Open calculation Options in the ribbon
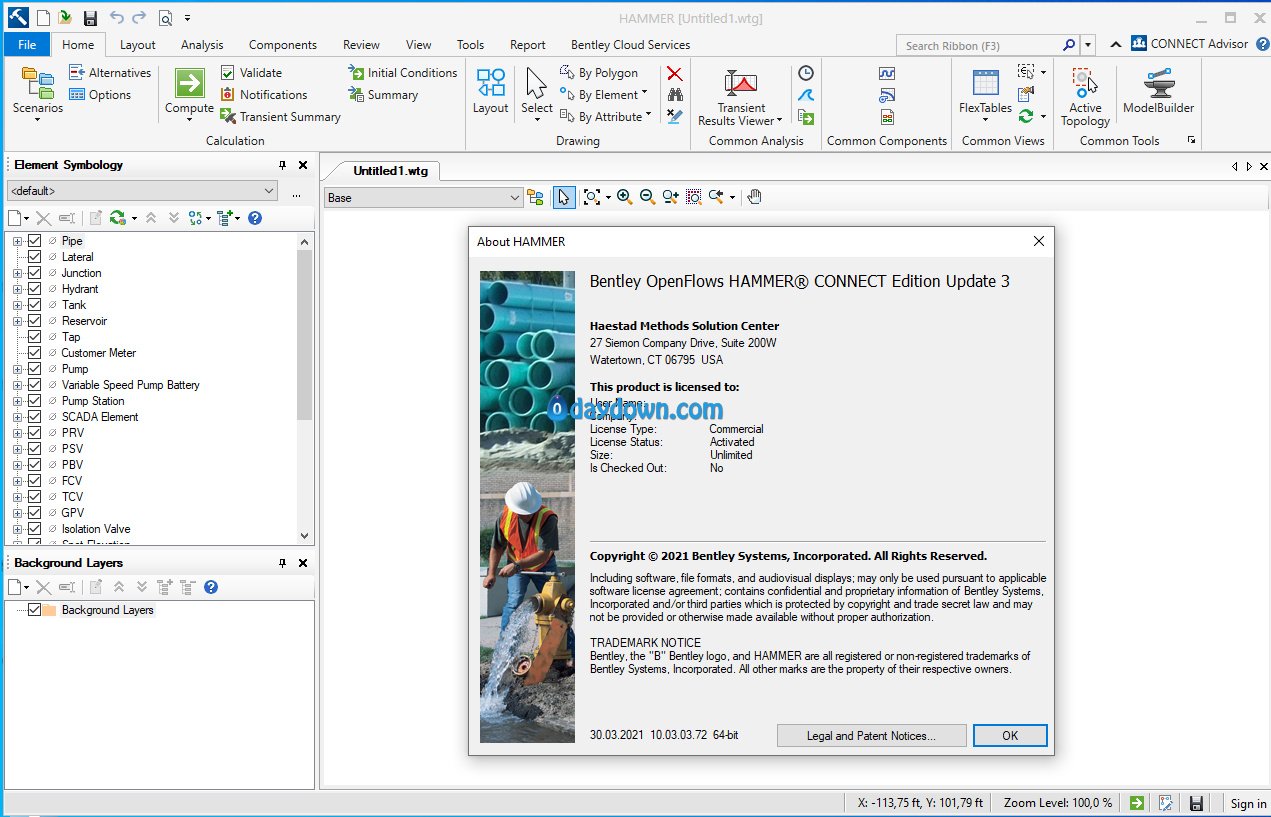 pos(100,95)
